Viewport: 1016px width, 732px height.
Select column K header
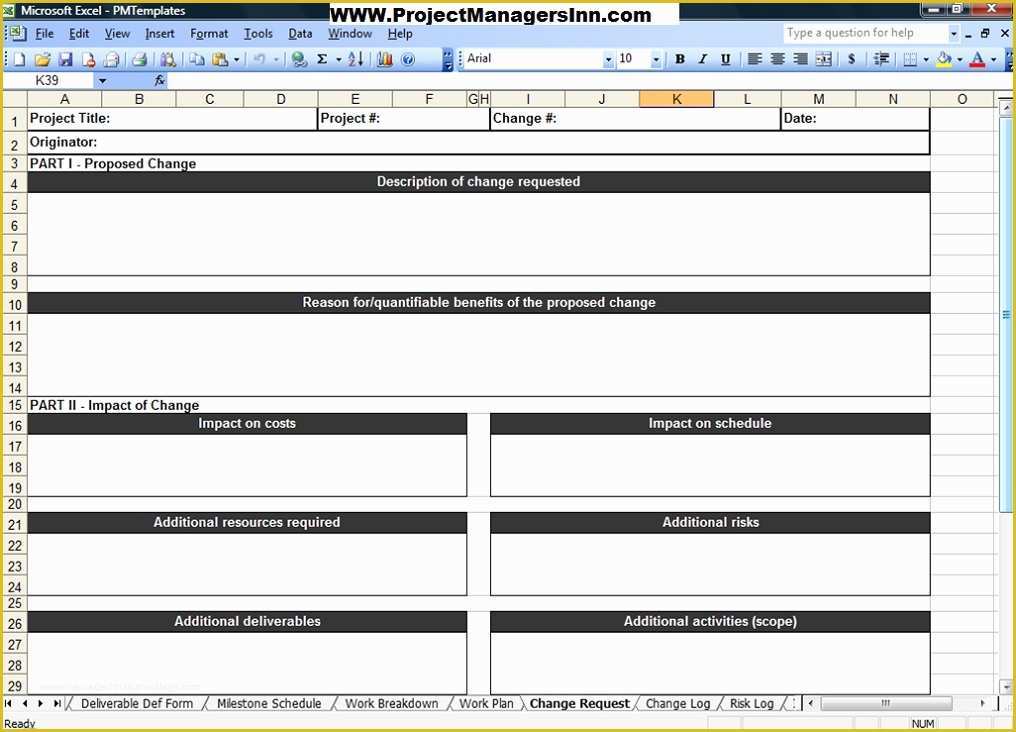click(x=676, y=99)
